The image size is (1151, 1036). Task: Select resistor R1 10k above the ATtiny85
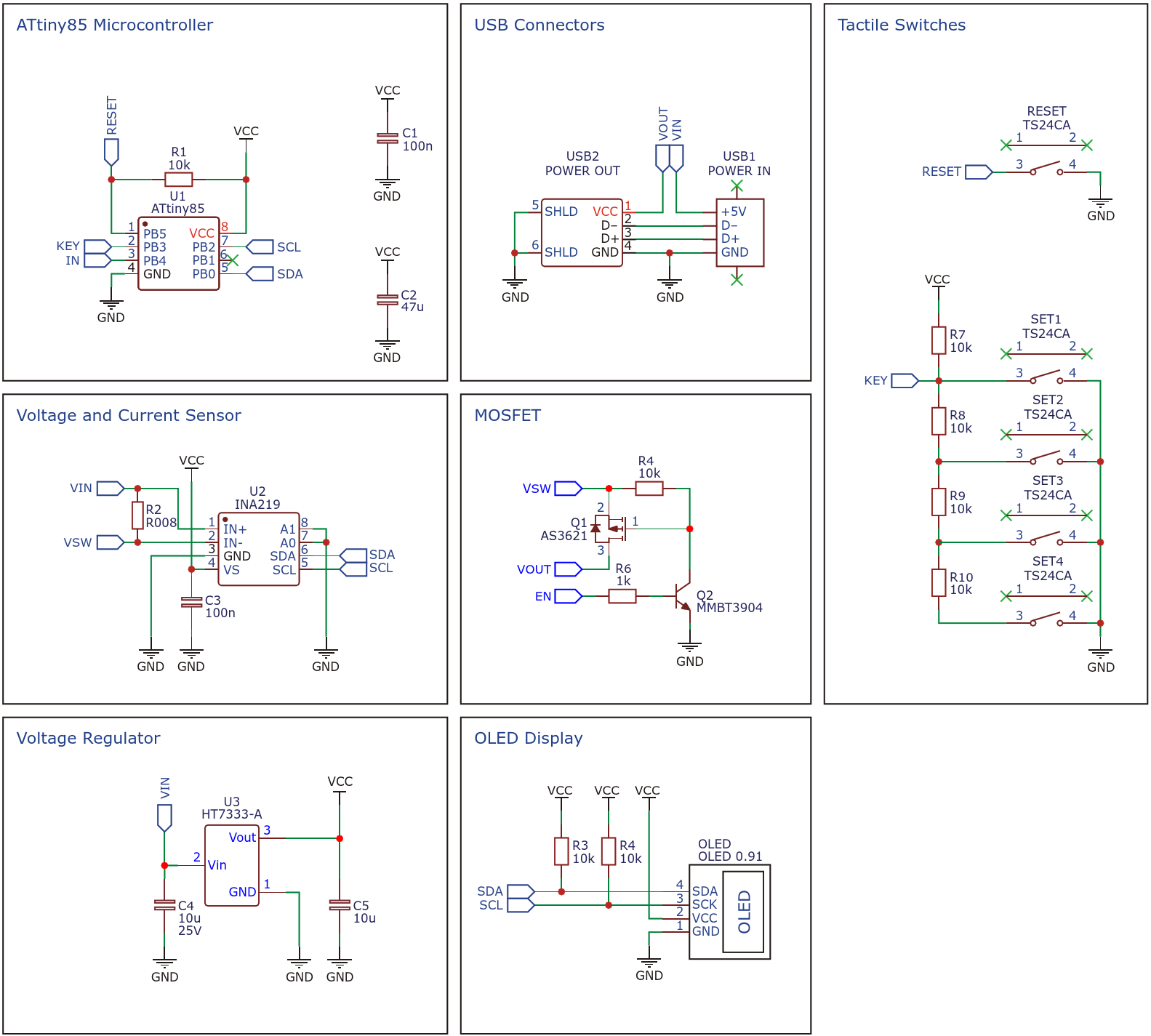tap(179, 180)
